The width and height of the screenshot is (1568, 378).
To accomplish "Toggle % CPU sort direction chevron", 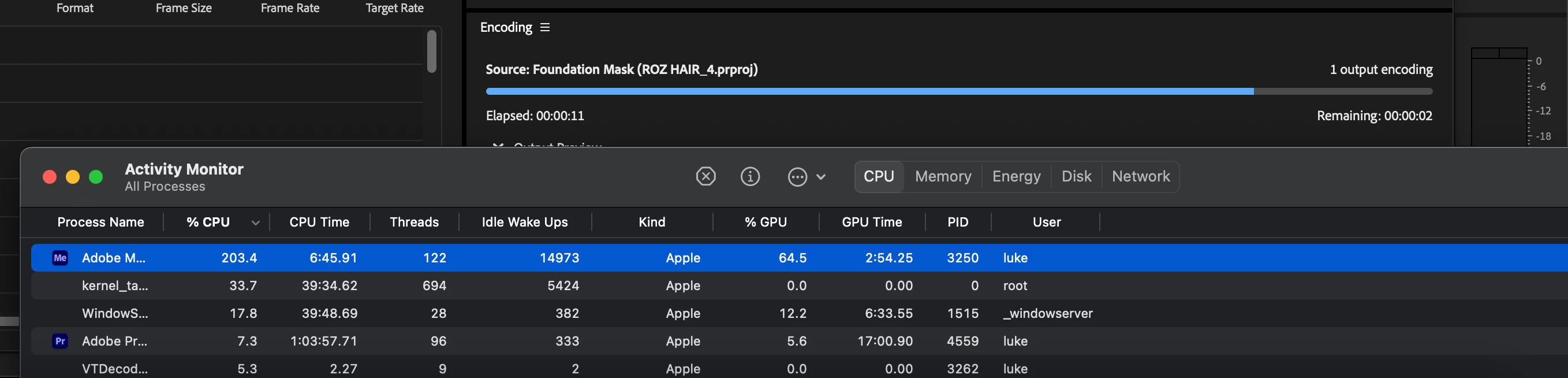I will click(x=256, y=223).
